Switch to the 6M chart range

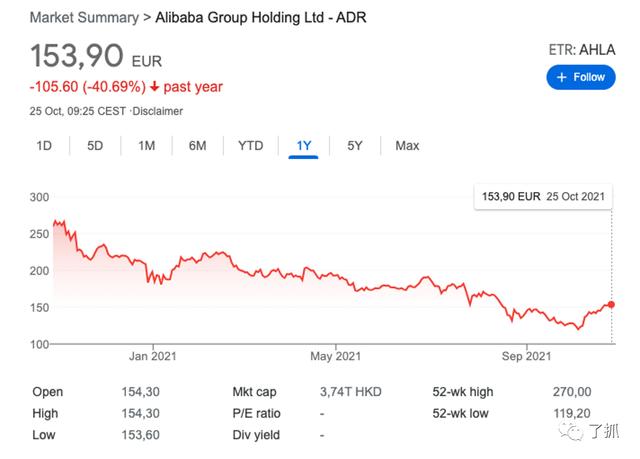pos(197,146)
